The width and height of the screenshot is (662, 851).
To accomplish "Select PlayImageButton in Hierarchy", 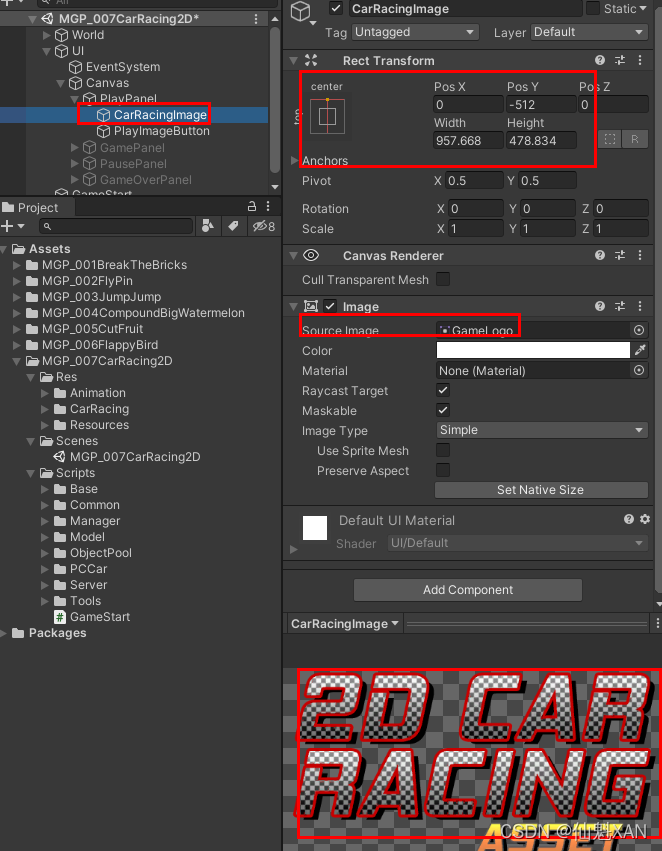I will (161, 131).
